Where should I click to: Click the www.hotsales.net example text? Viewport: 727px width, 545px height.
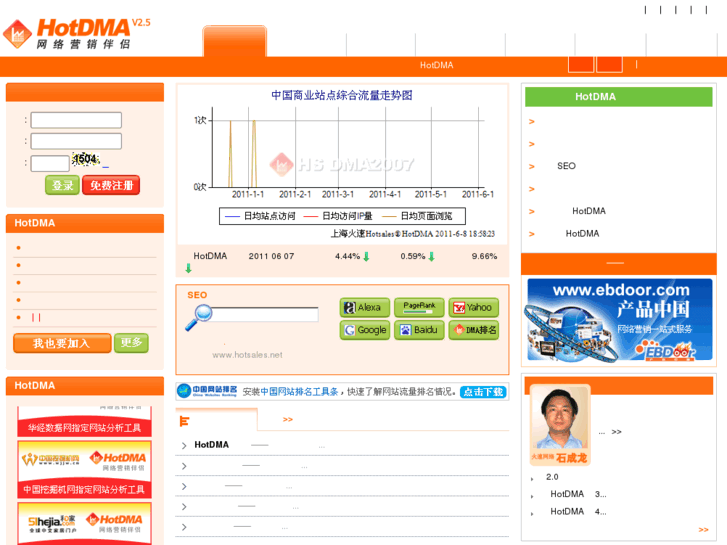point(247,355)
